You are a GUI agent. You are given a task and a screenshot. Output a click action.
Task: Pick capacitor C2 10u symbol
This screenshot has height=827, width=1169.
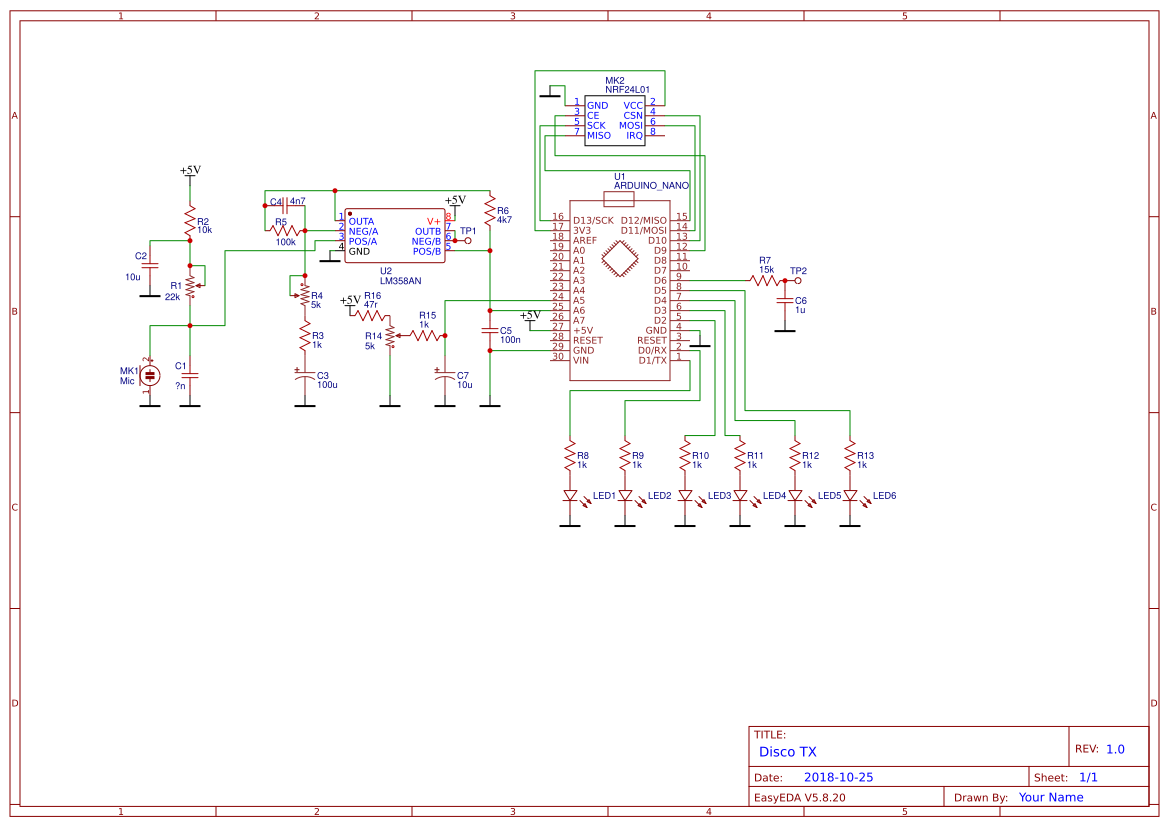coord(150,265)
